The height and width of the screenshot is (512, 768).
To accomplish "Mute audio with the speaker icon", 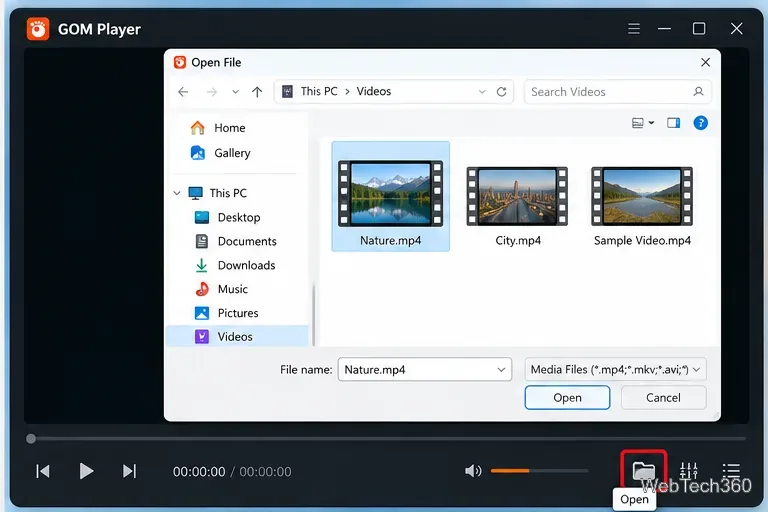I will tap(473, 471).
